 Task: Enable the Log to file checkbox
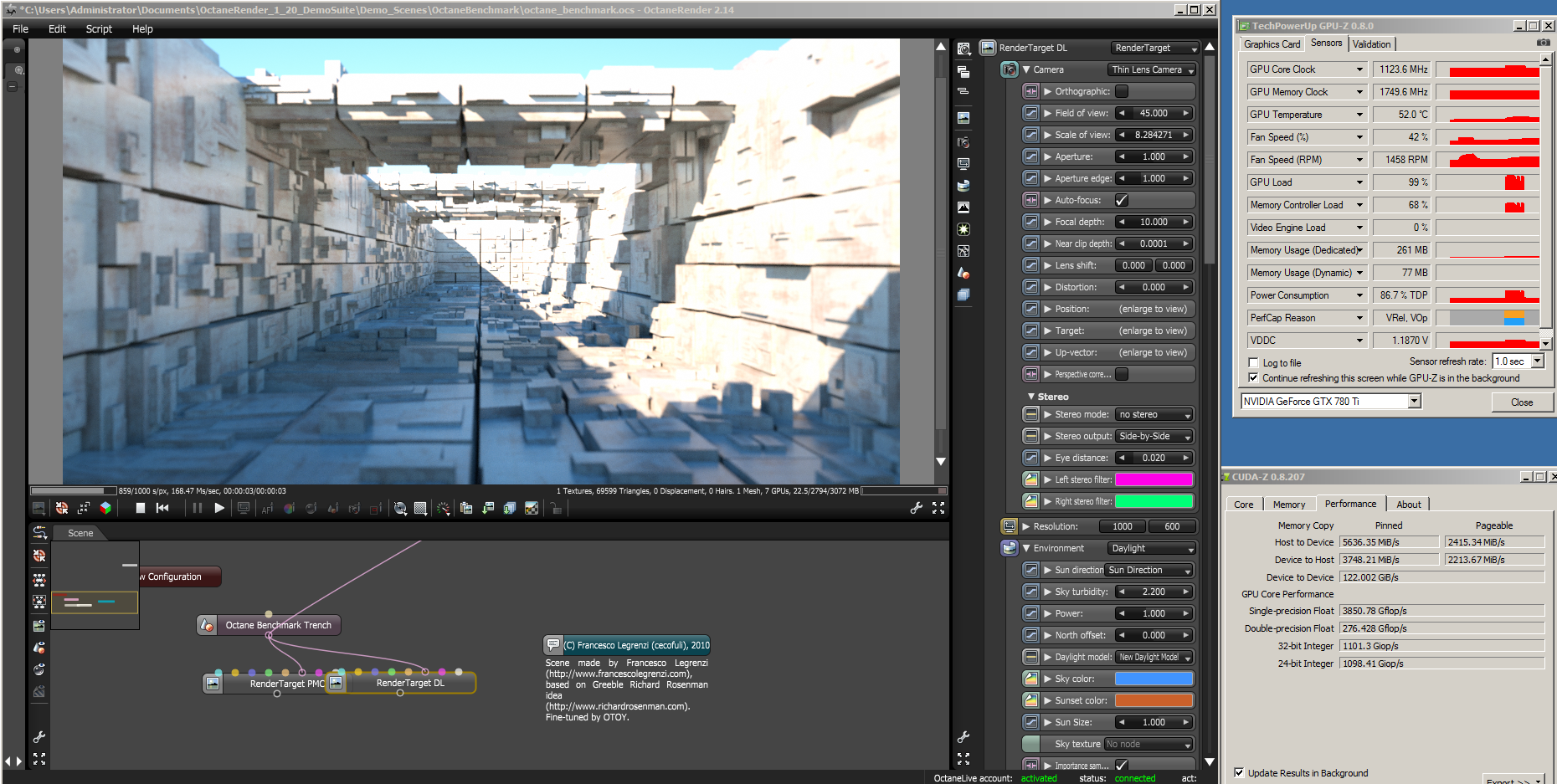[x=1253, y=363]
